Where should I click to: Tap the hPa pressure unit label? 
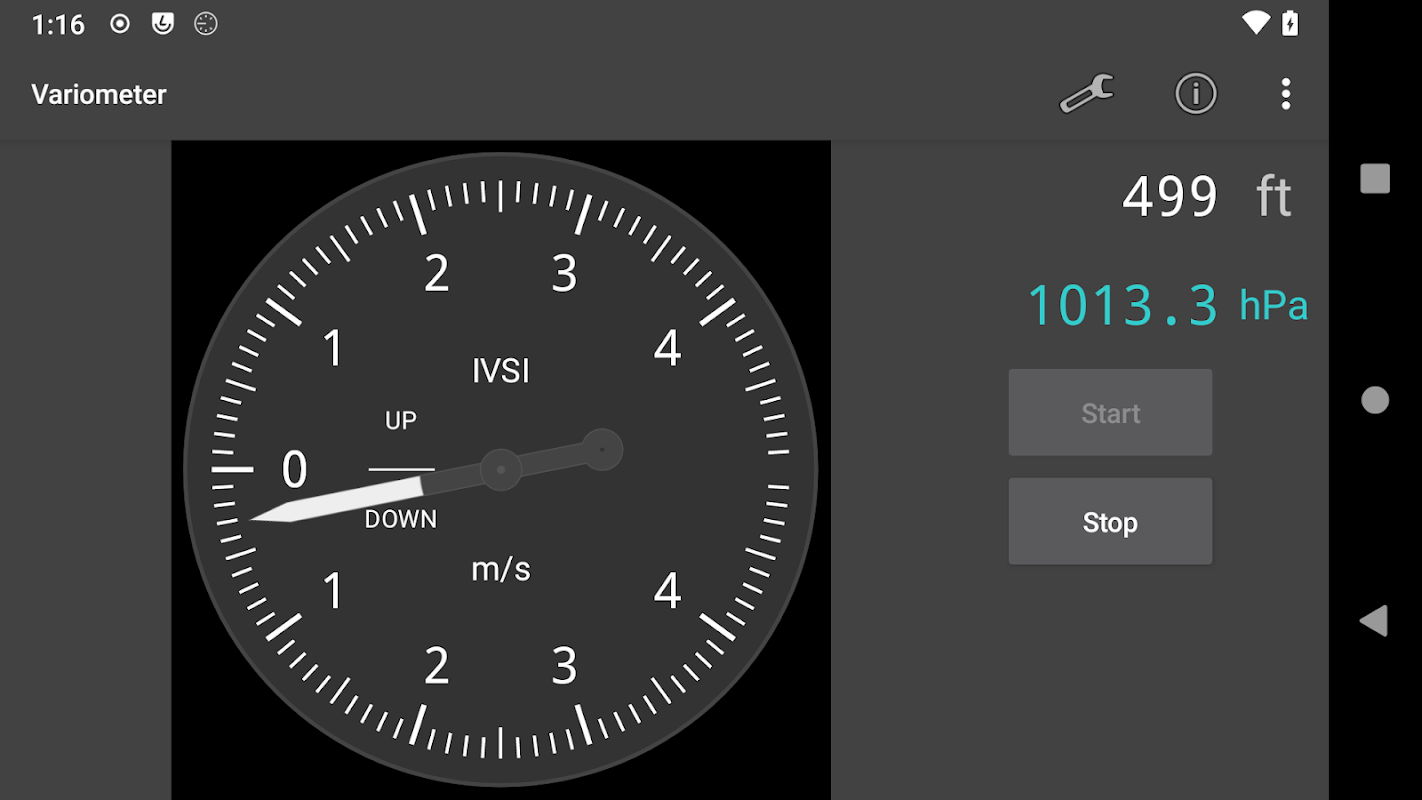1273,306
